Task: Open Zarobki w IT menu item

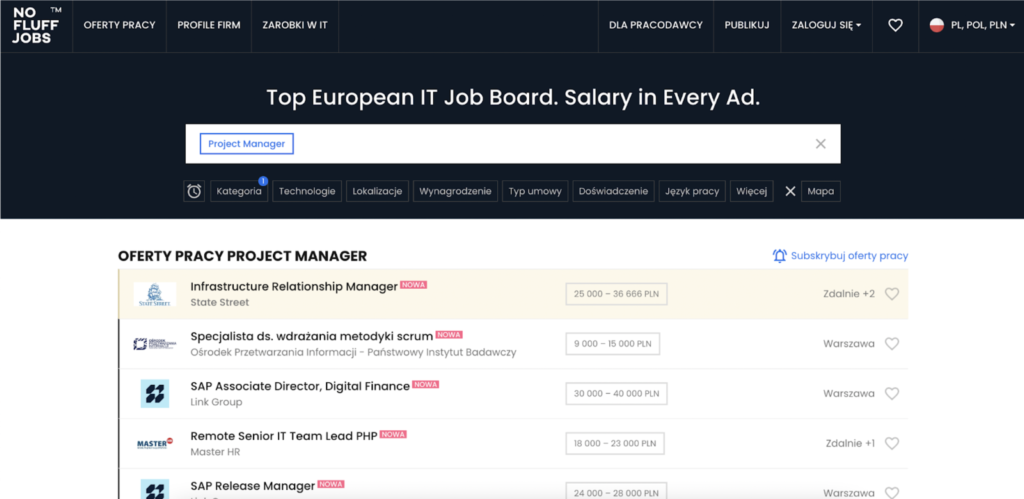Action: pos(295,25)
